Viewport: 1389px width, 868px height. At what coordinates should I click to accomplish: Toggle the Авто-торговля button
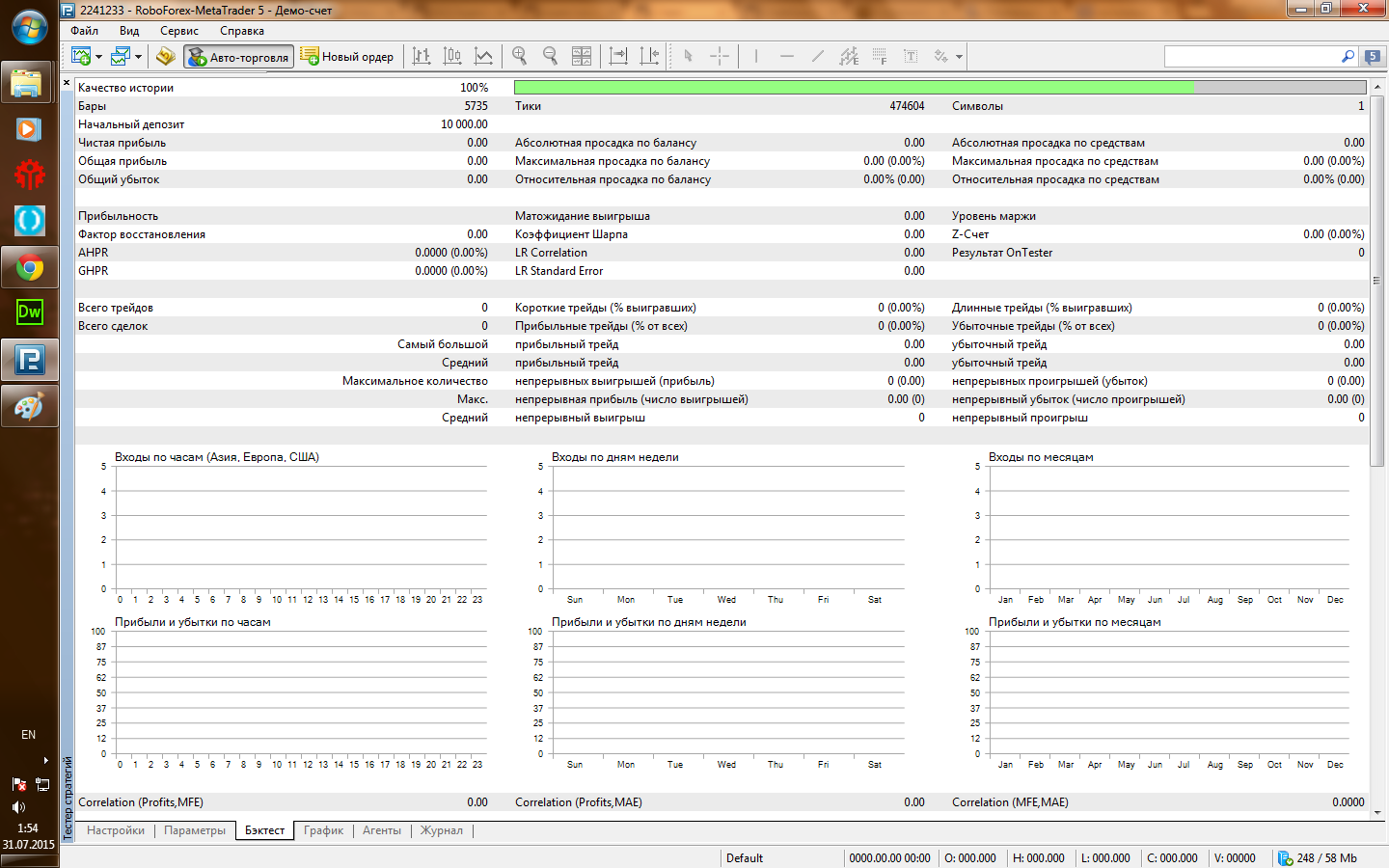pos(238,57)
